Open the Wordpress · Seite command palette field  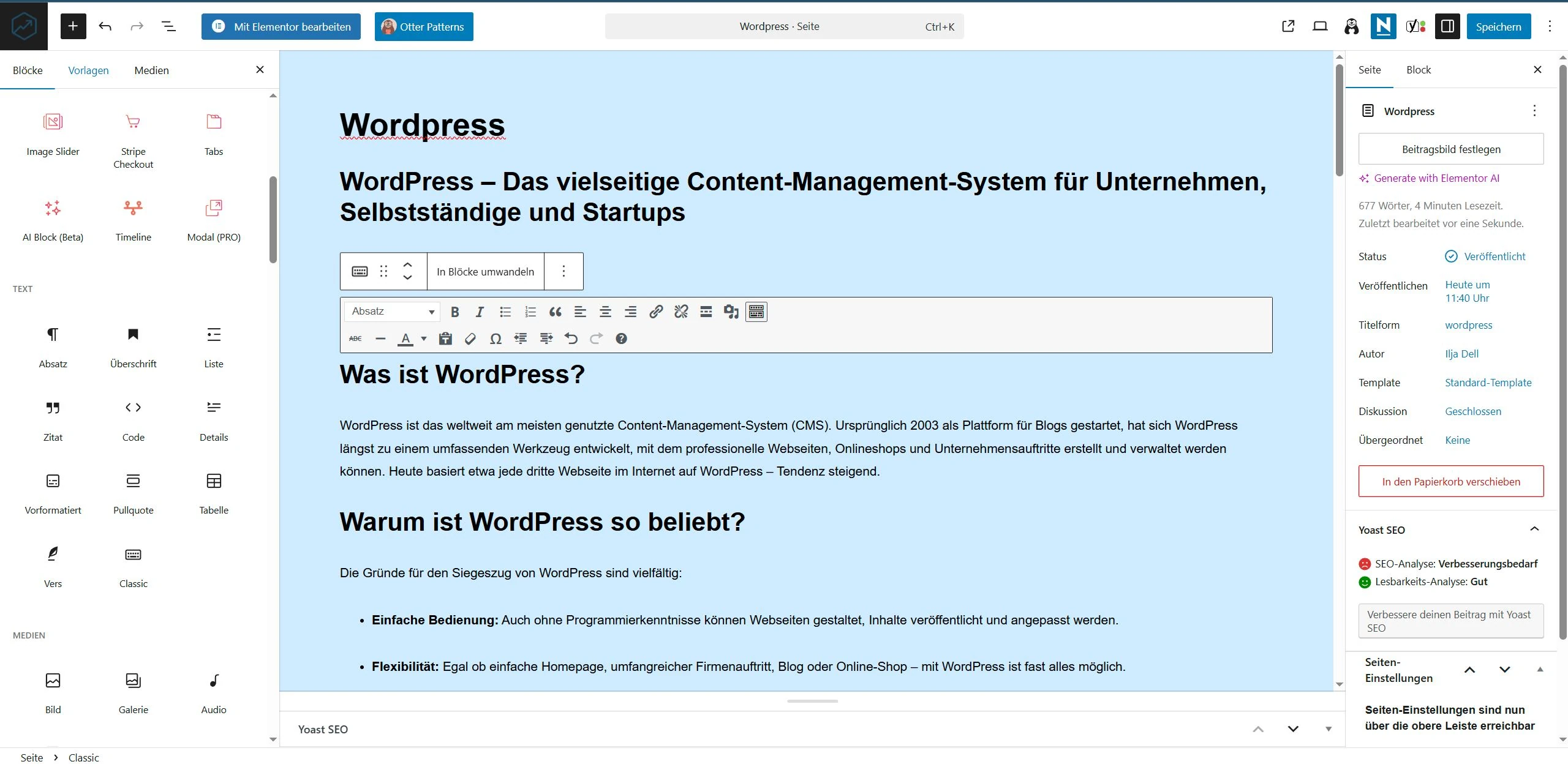click(784, 26)
